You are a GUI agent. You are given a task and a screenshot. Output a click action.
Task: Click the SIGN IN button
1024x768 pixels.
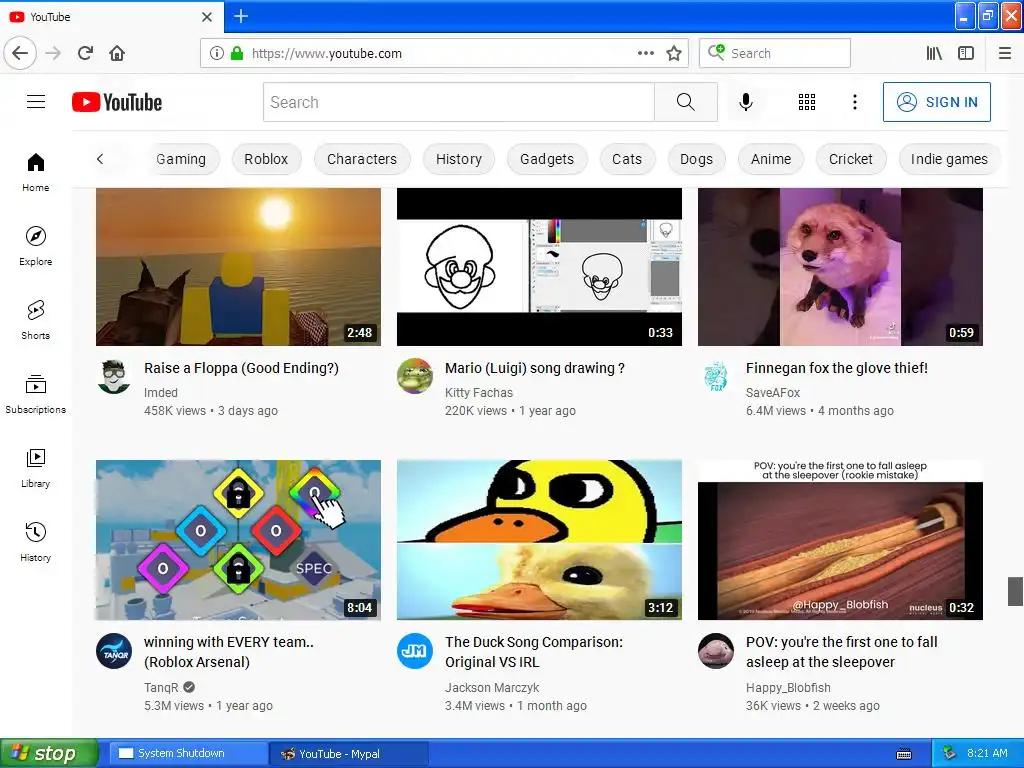pos(936,102)
